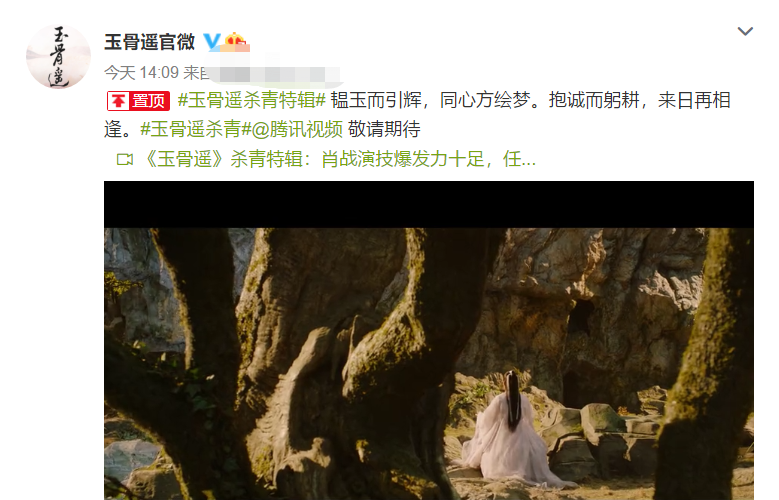Click the red up-arrow pin icon
The image size is (779, 500).
click(x=118, y=101)
